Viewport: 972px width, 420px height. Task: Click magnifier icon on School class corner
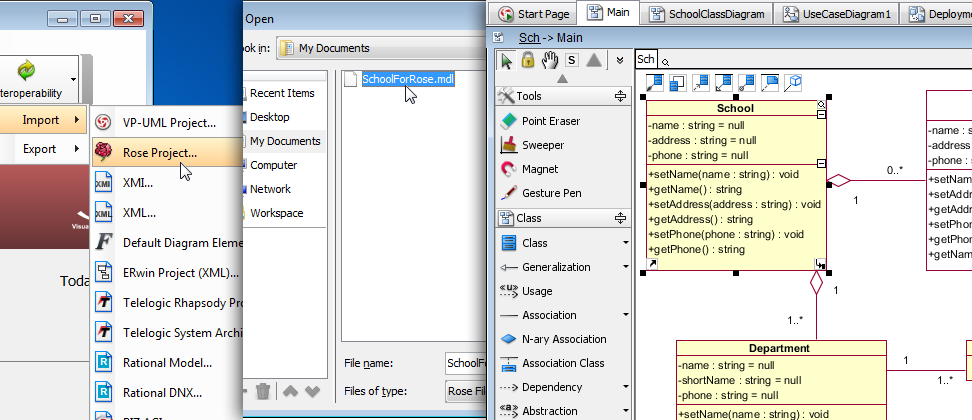point(821,105)
